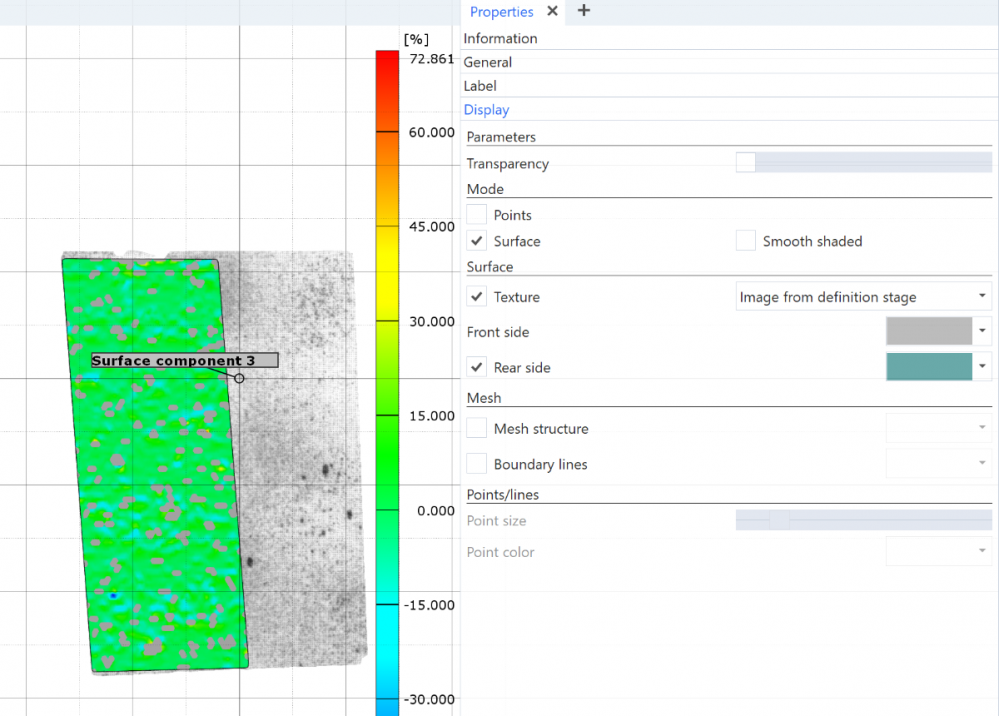
Task: Click the Rear side teal color swatch
Action: (x=929, y=367)
